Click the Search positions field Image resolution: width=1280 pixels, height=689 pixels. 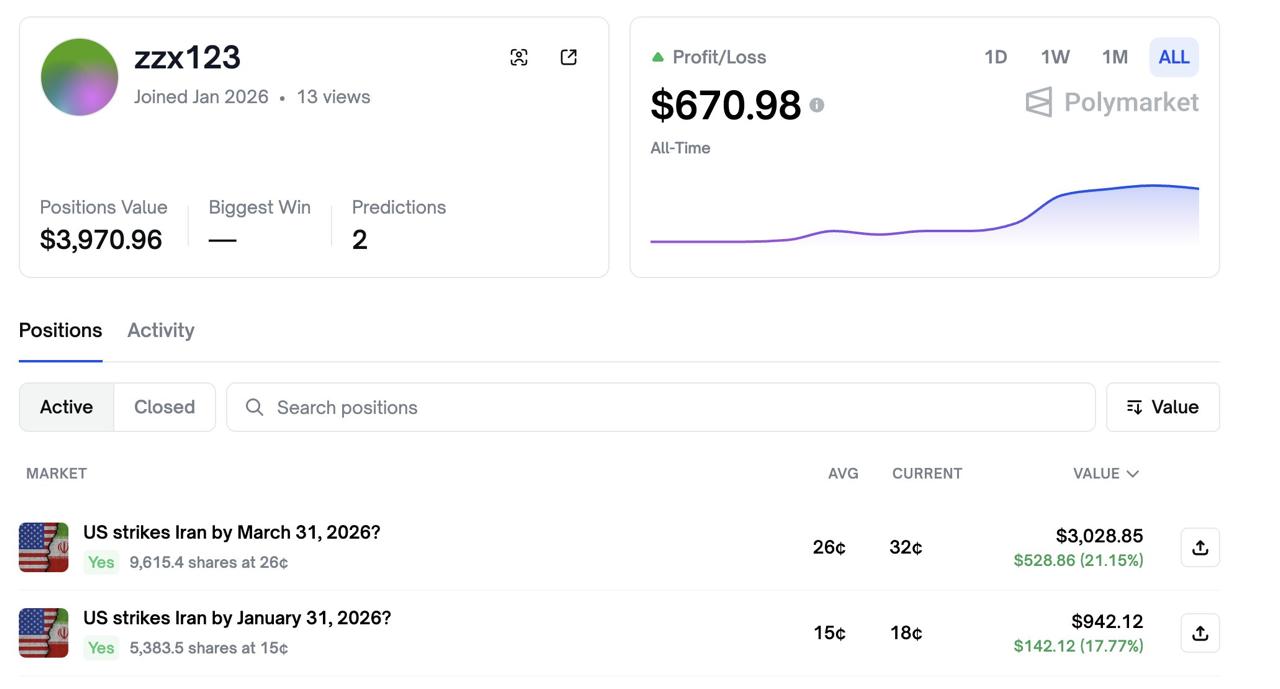click(x=660, y=407)
